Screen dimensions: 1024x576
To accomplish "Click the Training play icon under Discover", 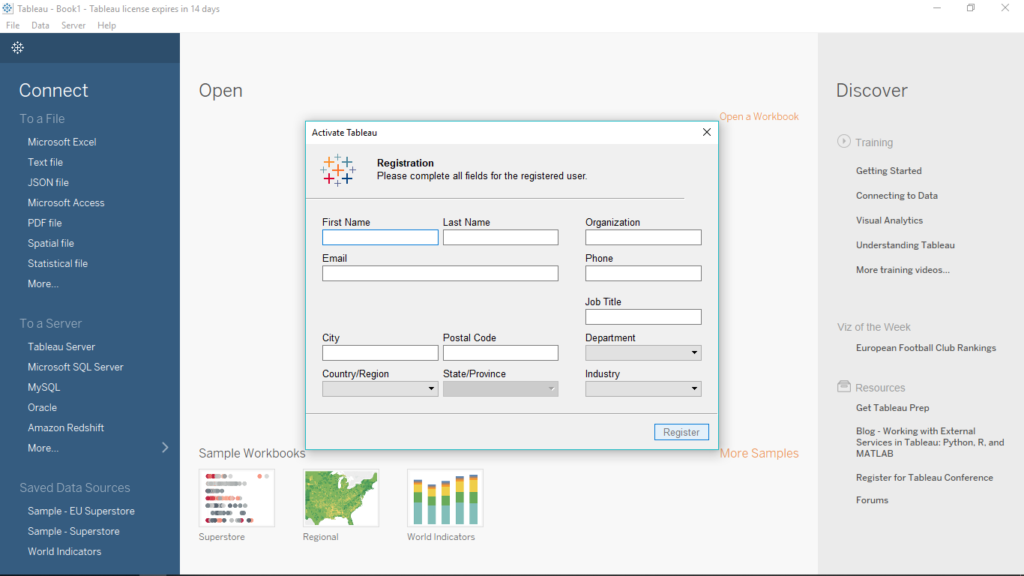I will click(845, 142).
